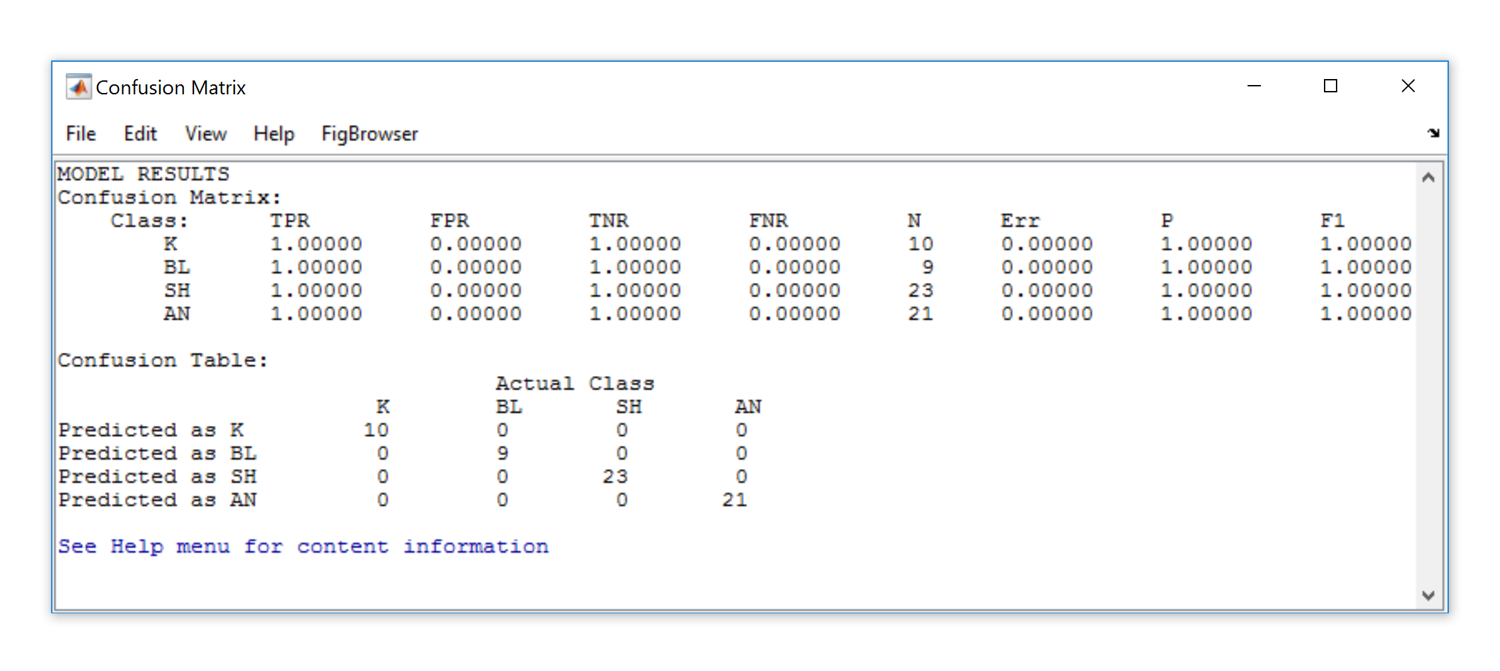The width and height of the screenshot is (1500, 671).
Task: Open the FigBrowser menu
Action: [369, 134]
